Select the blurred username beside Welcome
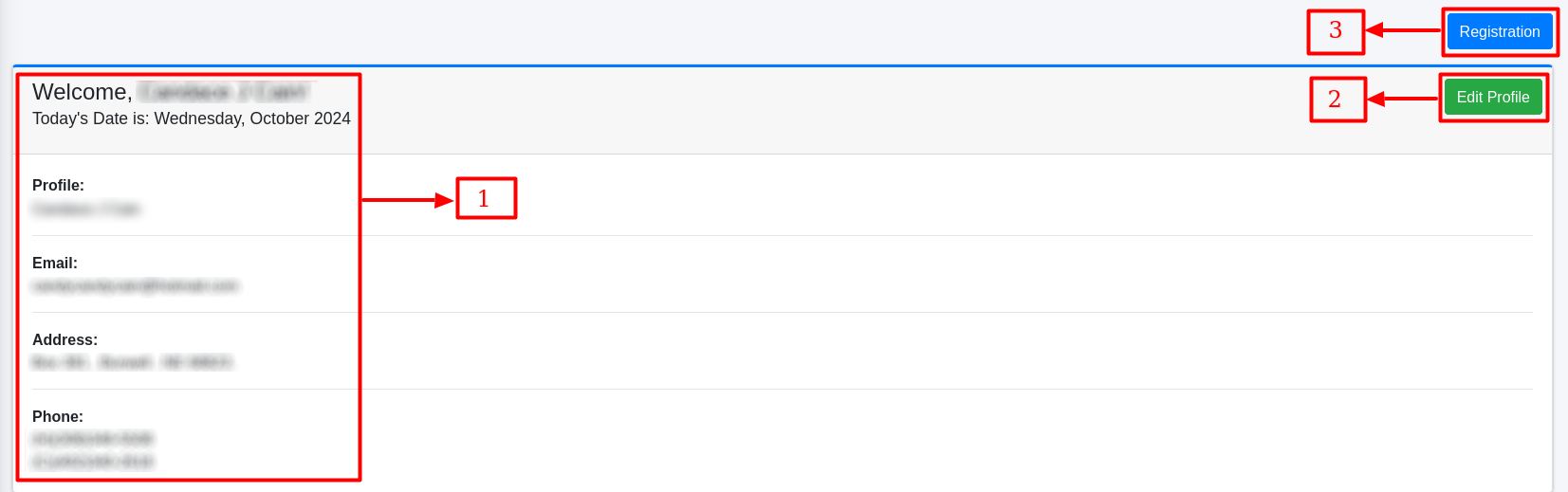The image size is (1568, 492). [x=223, y=92]
